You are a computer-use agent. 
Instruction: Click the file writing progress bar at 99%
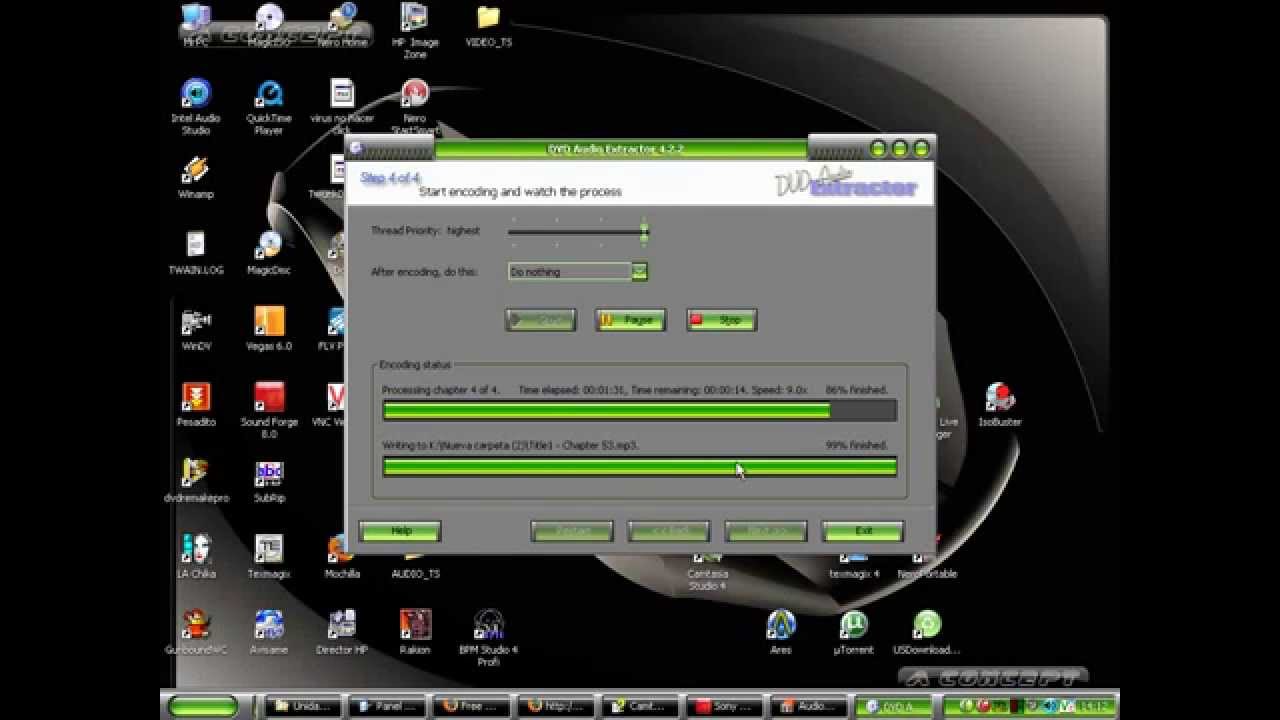639,466
